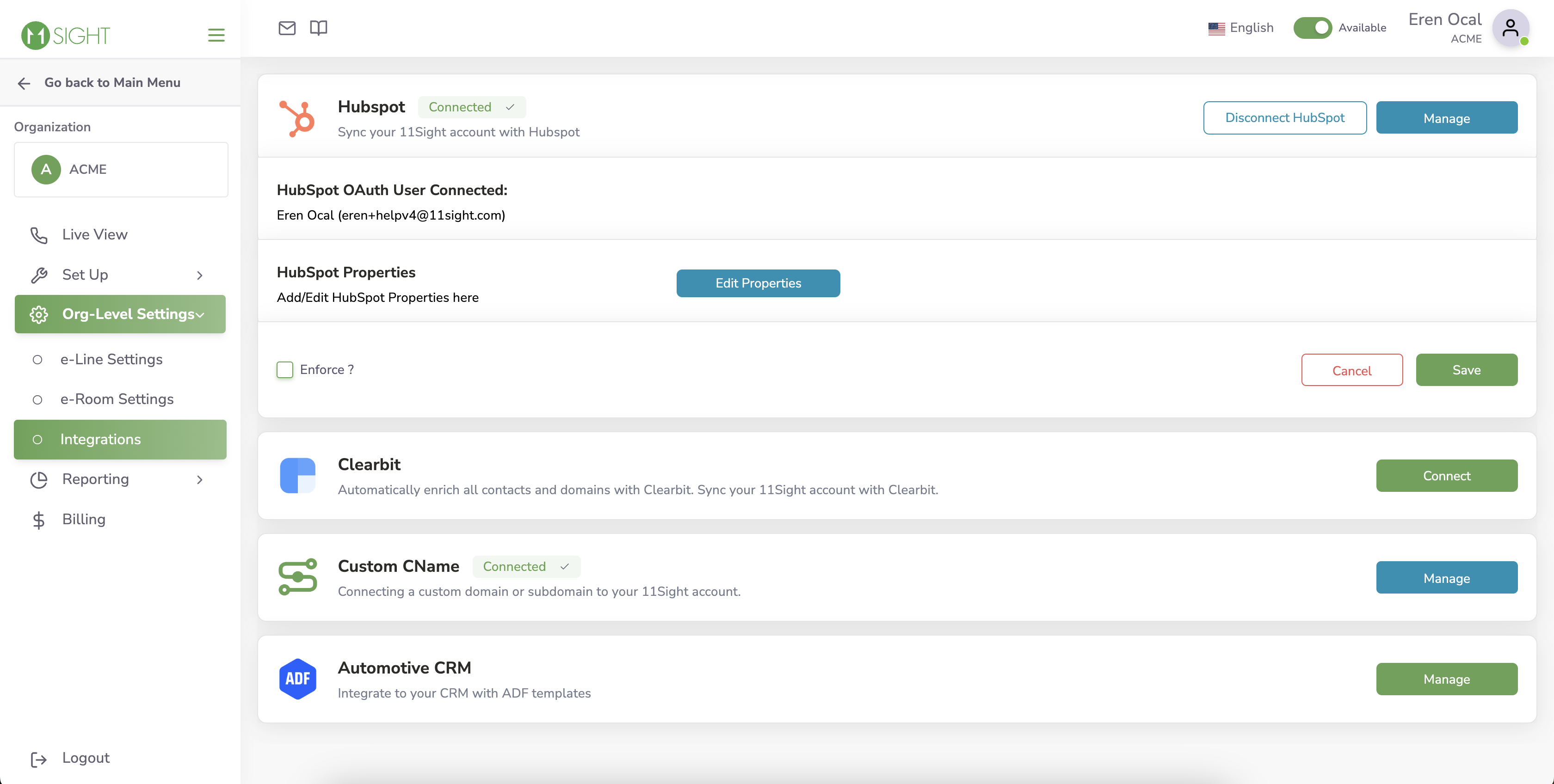
Task: Click the Set Up wrench icon
Action: click(38, 275)
